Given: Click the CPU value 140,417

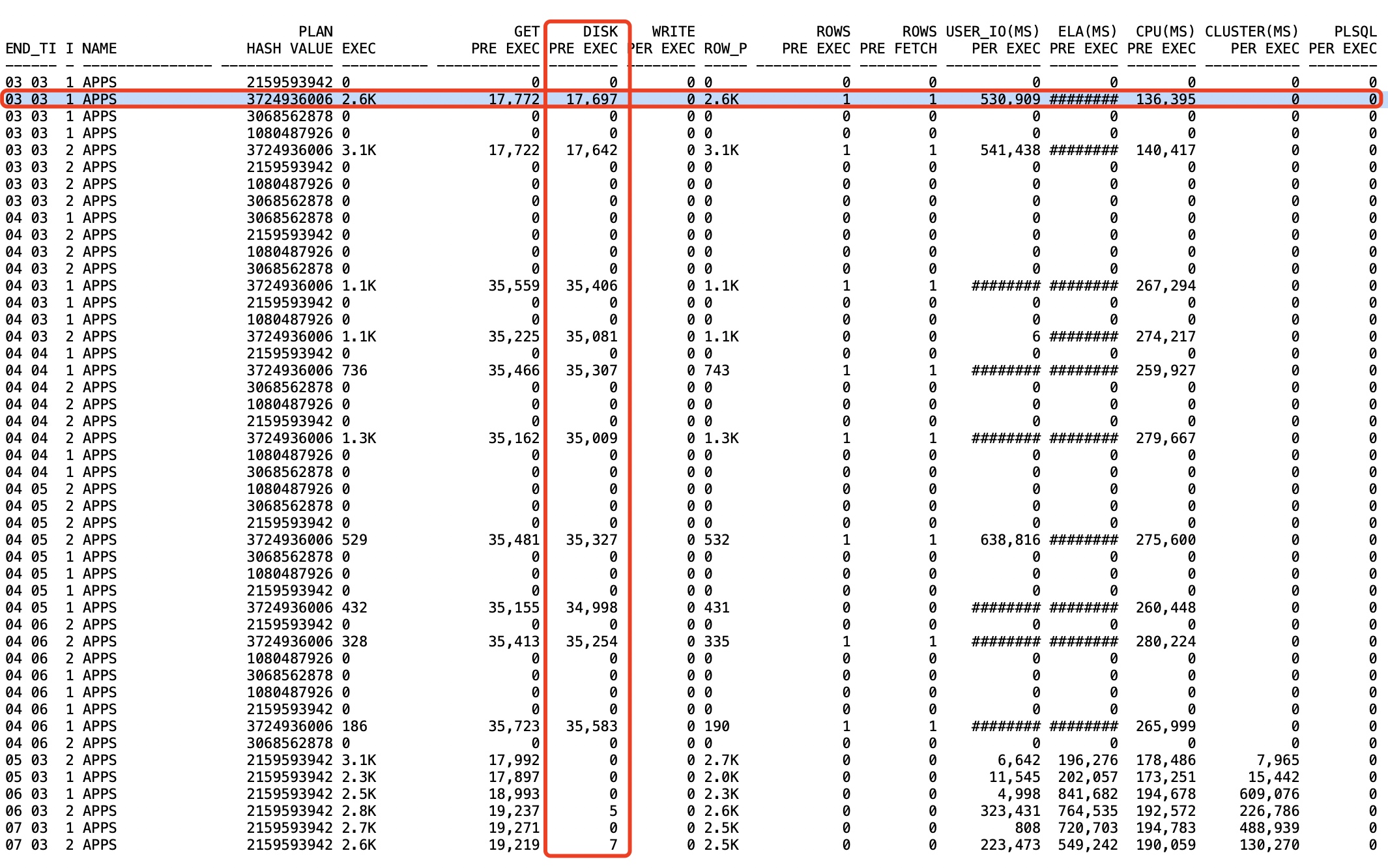Looking at the screenshot, I should pos(1166,151).
